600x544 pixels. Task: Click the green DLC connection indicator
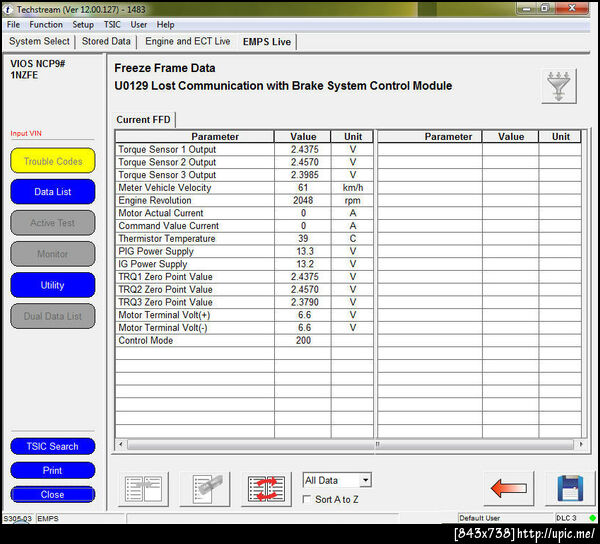pyautogui.click(x=592, y=518)
